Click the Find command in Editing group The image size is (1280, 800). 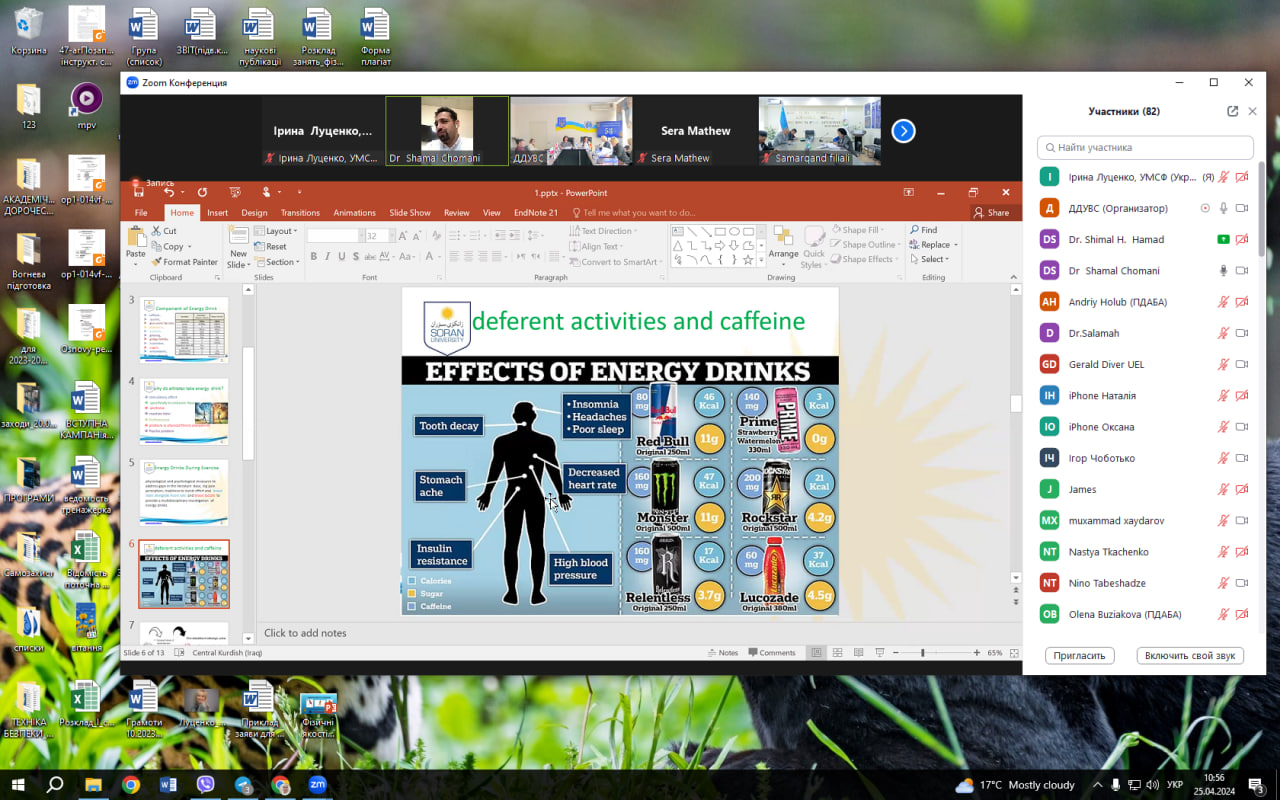coord(923,230)
